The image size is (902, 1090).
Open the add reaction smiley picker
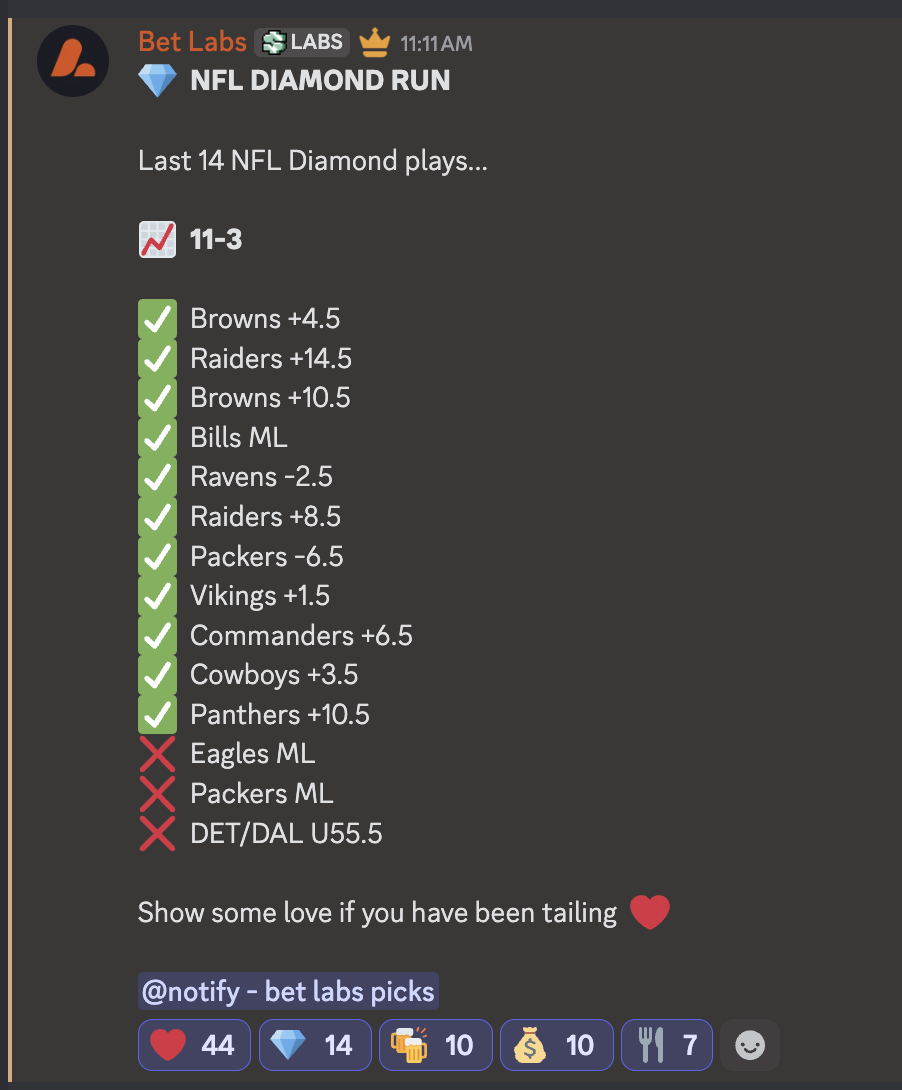click(749, 1045)
